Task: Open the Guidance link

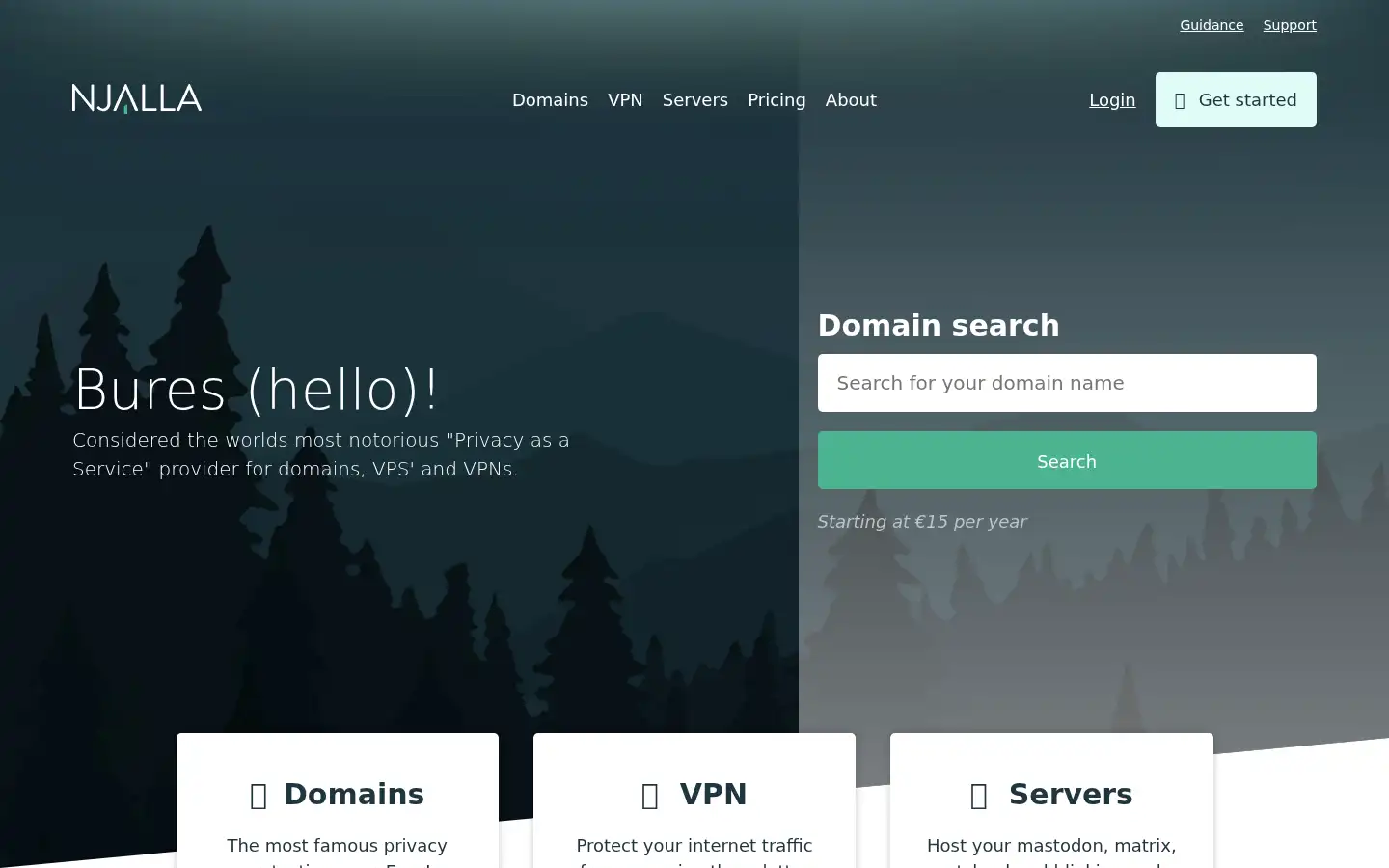Action: [x=1212, y=25]
